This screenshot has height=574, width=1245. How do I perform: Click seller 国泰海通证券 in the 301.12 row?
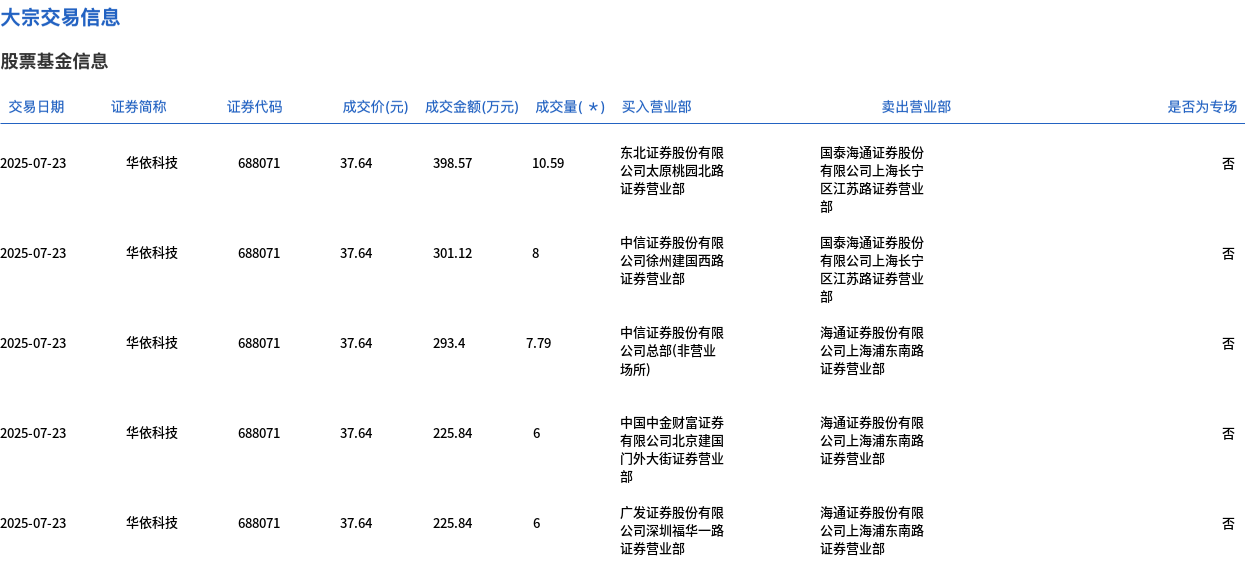872,270
